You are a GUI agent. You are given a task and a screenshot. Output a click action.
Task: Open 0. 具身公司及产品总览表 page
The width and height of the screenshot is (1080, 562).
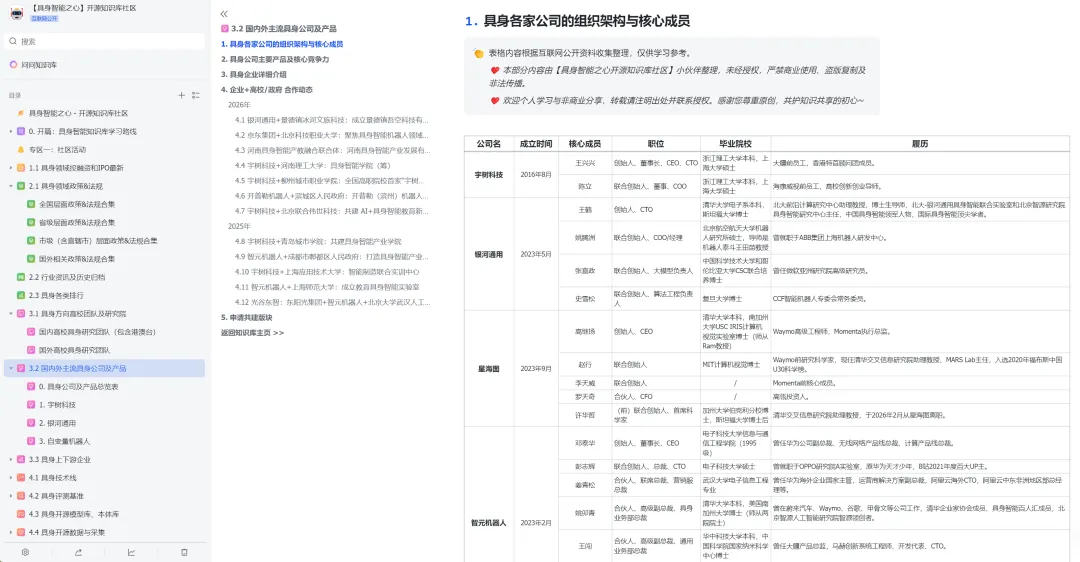(x=78, y=386)
